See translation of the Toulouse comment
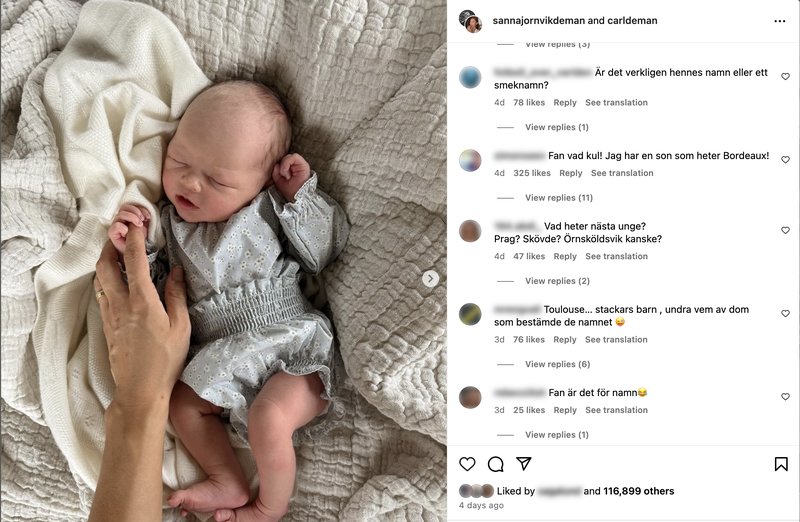This screenshot has height=522, width=800. 616,339
